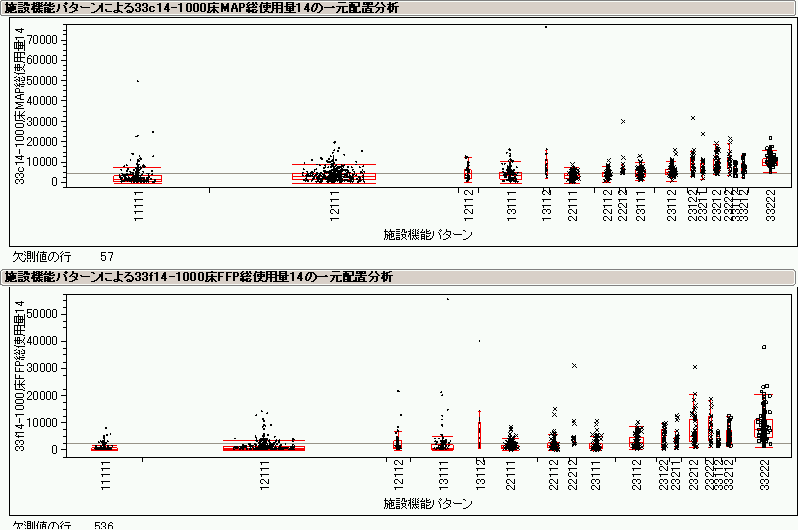This screenshot has width=798, height=530.
Task: Select the 12111 box plot in MAP chart
Action: point(333,176)
